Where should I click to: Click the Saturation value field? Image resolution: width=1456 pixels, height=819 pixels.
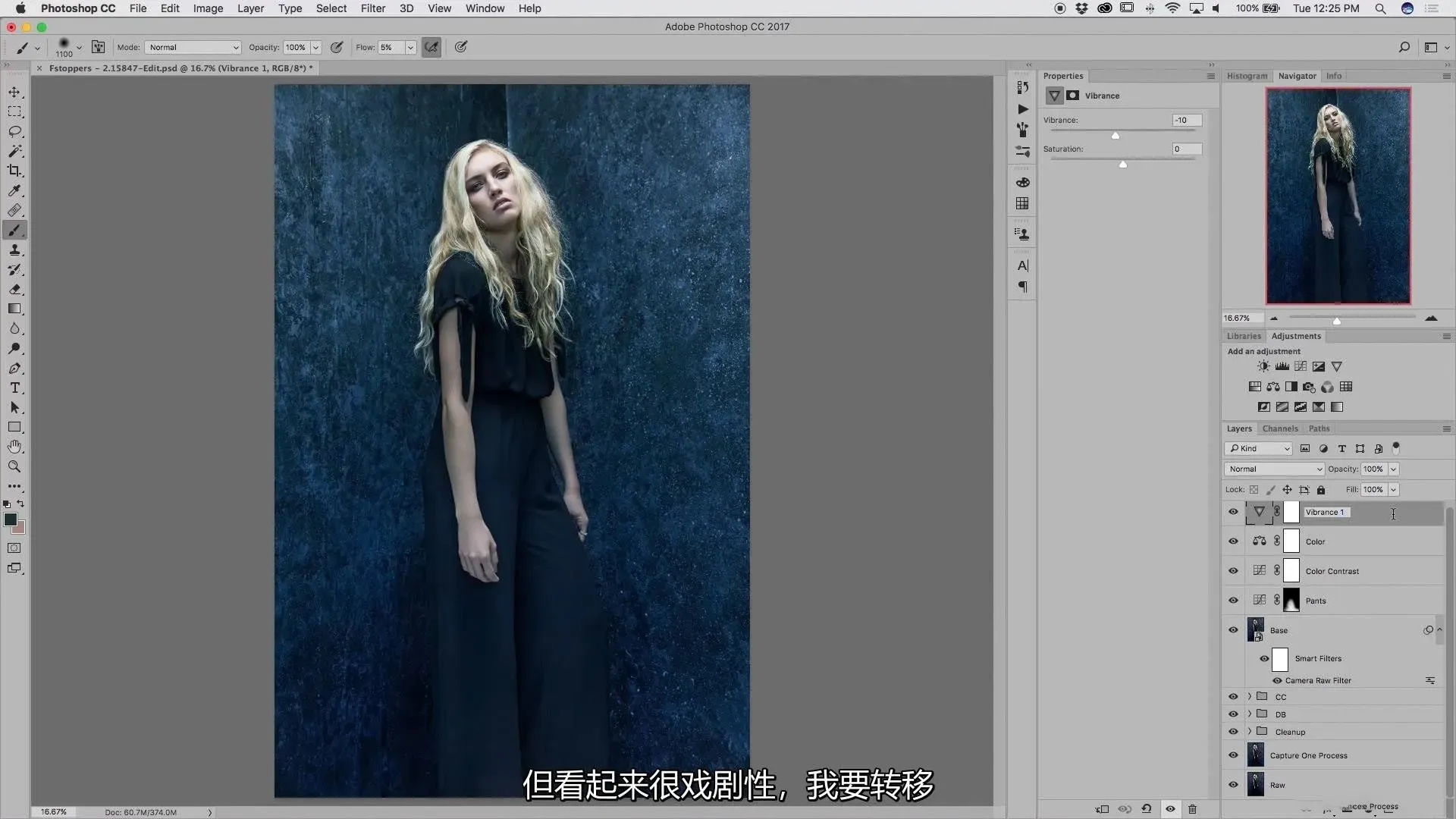click(x=1186, y=149)
